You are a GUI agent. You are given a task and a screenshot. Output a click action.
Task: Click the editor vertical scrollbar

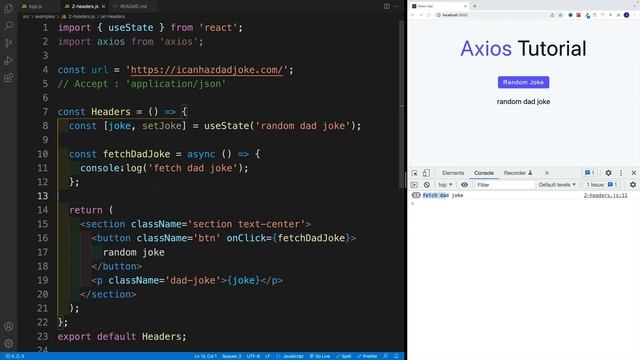pyautogui.click(x=402, y=104)
